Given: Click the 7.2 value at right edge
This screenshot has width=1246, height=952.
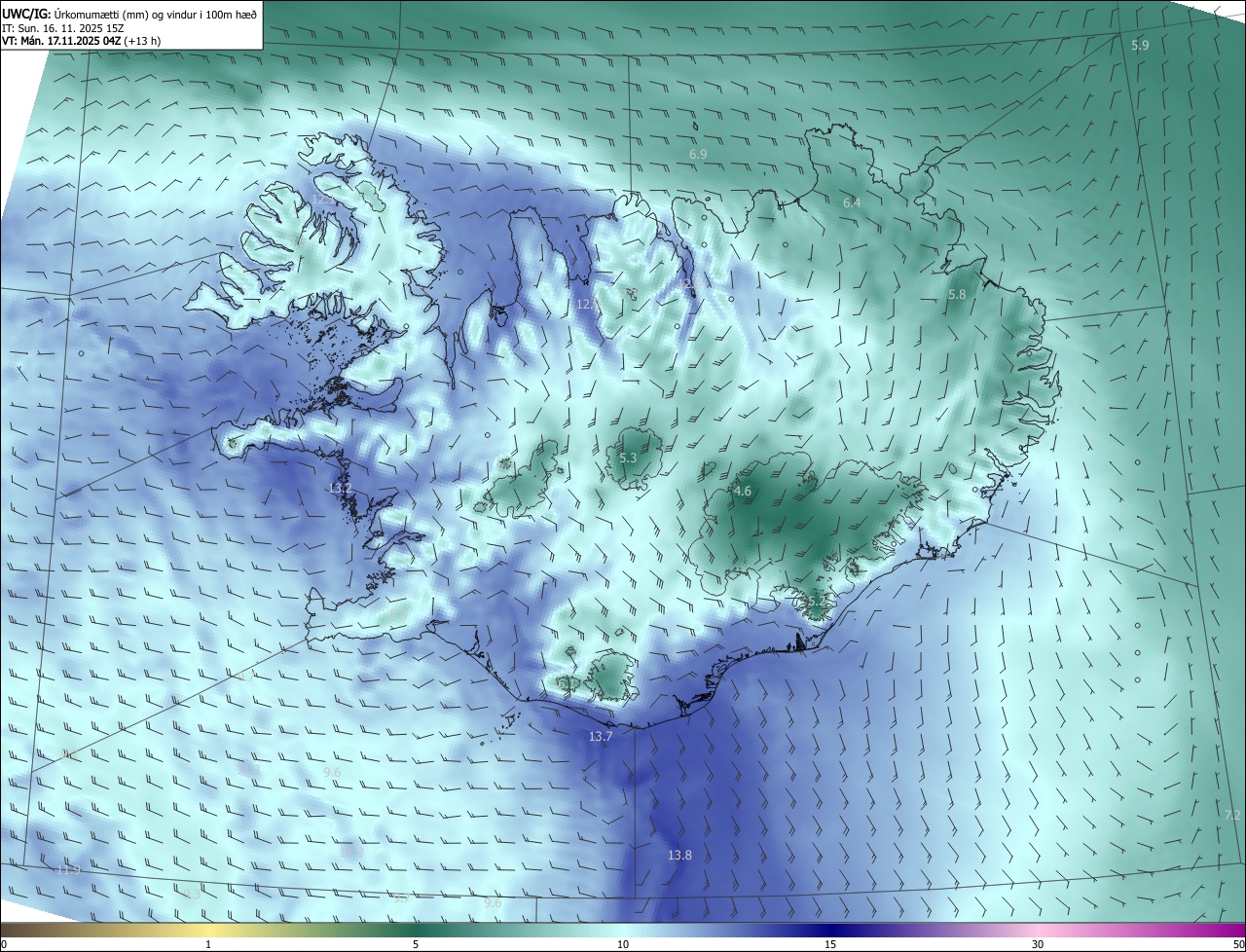Looking at the screenshot, I should pos(1232,815).
